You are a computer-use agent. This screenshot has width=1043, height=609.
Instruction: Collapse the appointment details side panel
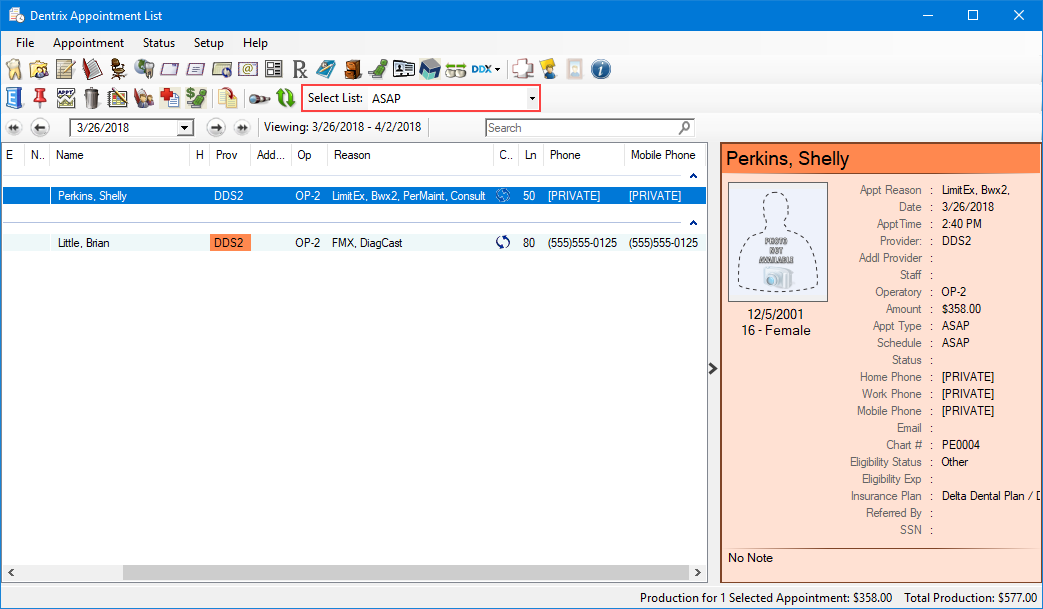pos(712,368)
